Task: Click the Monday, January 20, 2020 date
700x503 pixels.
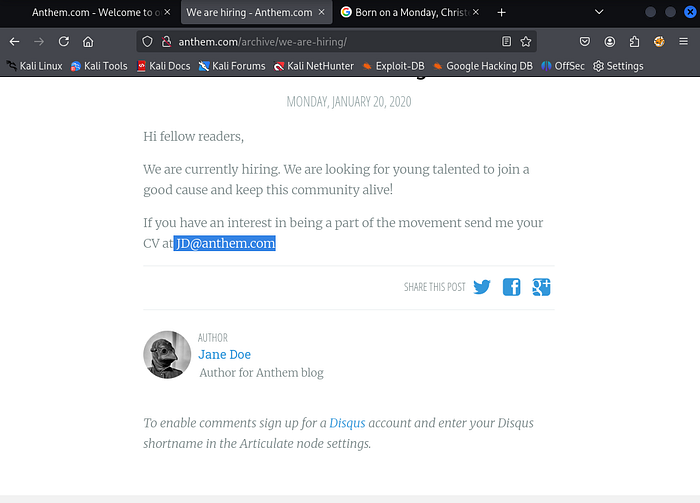Action: point(349,102)
